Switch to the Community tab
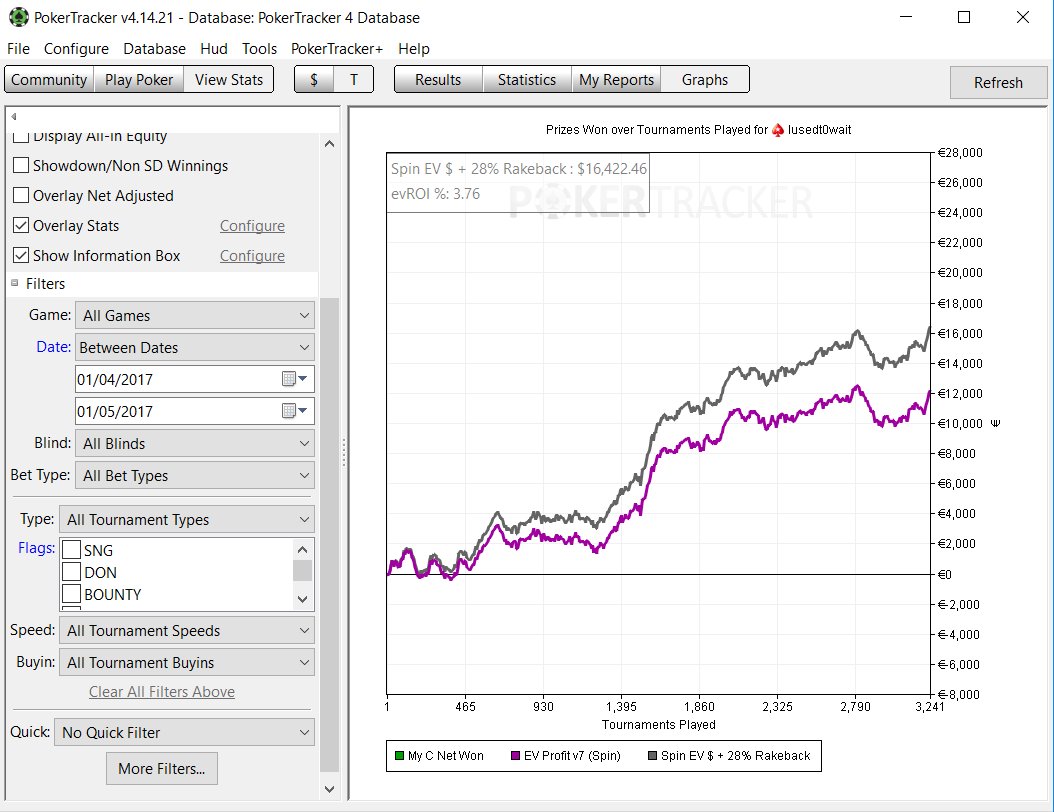This screenshot has height=812, width=1054. click(49, 79)
